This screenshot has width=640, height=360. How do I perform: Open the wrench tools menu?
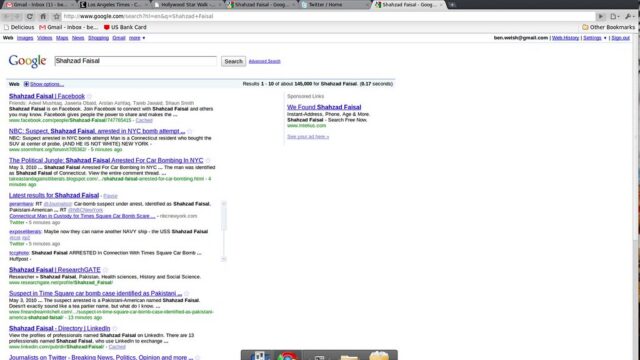point(629,16)
